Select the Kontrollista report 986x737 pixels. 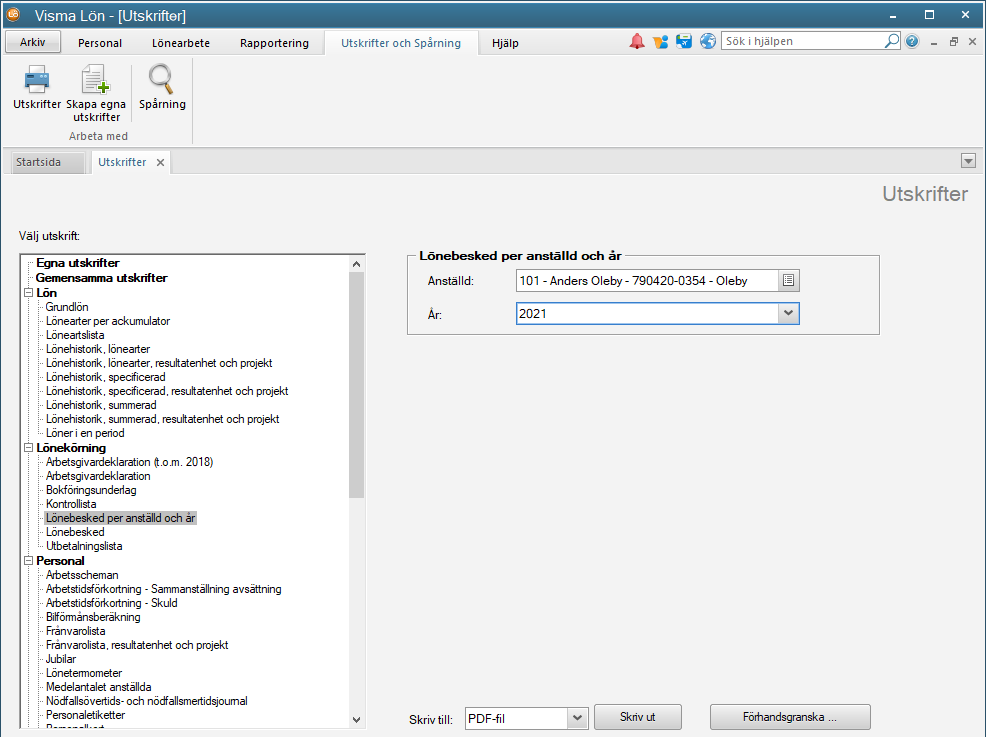pos(70,504)
